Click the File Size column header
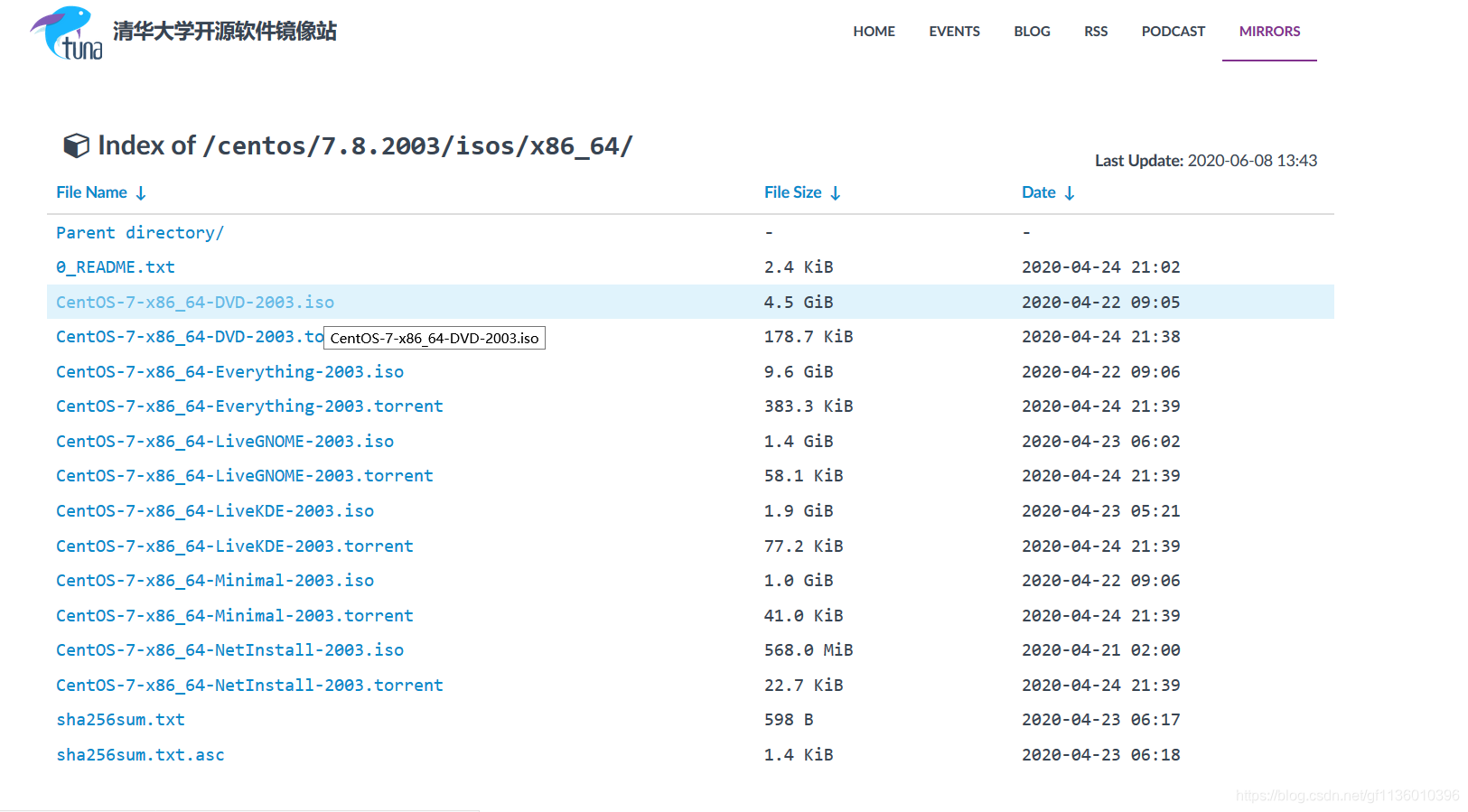Screen dimensions: 1468x812 coord(792,192)
